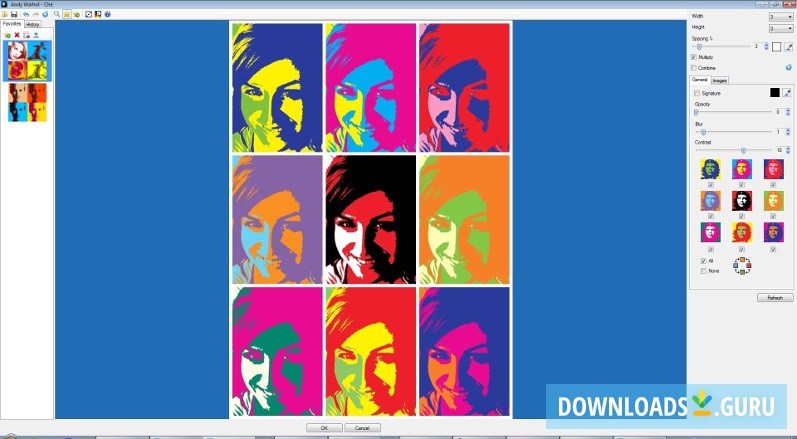797x439 pixels.
Task: Select the red-yellow Che color preset thumbnail
Action: (742, 232)
